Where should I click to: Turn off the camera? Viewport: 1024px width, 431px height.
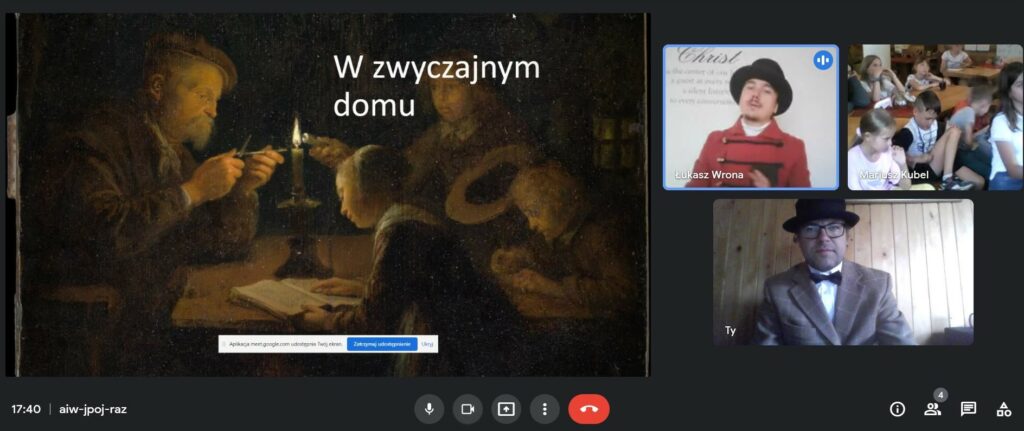point(467,409)
